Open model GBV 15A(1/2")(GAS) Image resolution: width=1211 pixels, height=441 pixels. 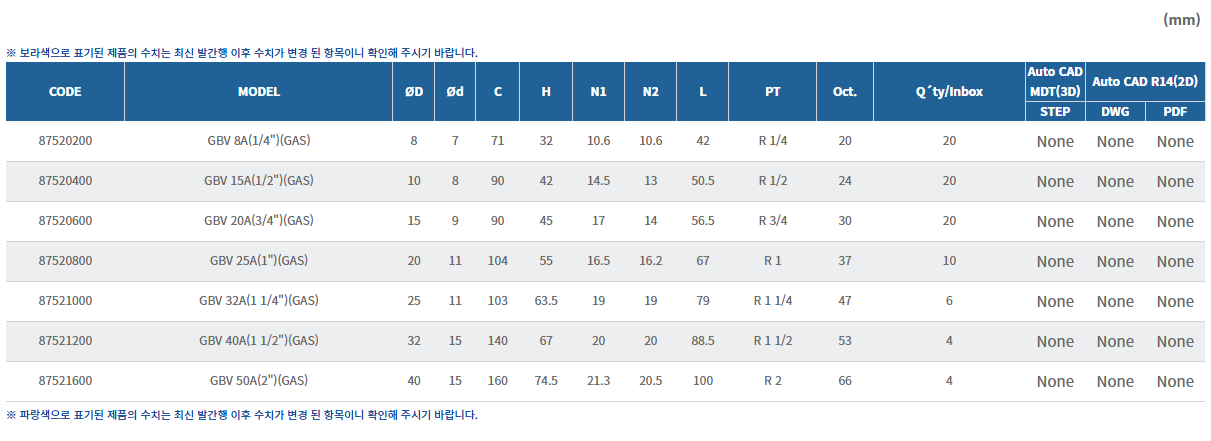(x=259, y=181)
